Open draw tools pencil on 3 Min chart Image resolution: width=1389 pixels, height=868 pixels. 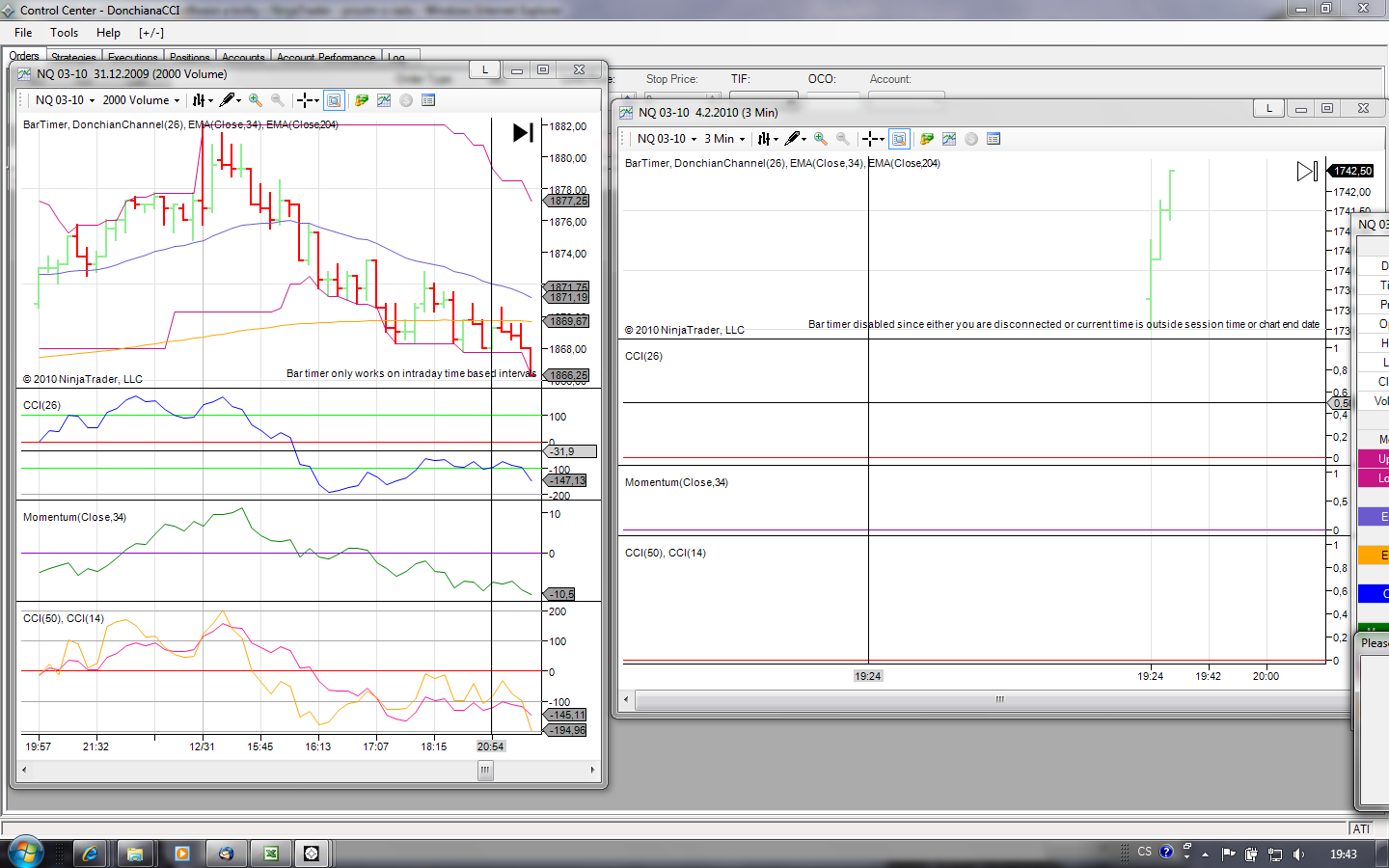click(x=793, y=139)
